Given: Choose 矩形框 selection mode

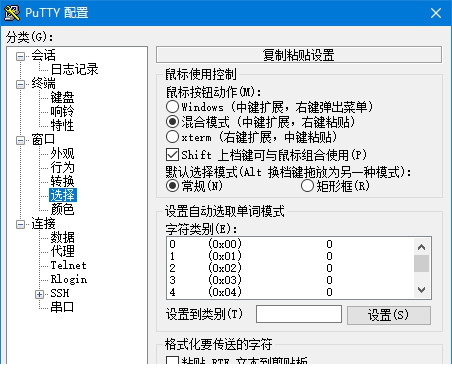Looking at the screenshot, I should pos(307,186).
